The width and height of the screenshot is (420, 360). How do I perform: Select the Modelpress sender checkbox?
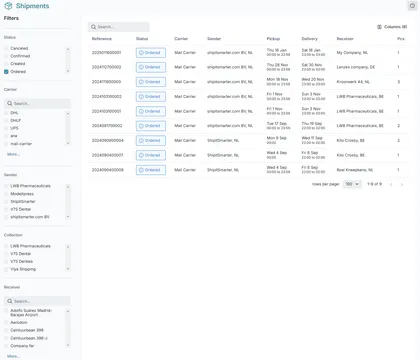pos(6,194)
